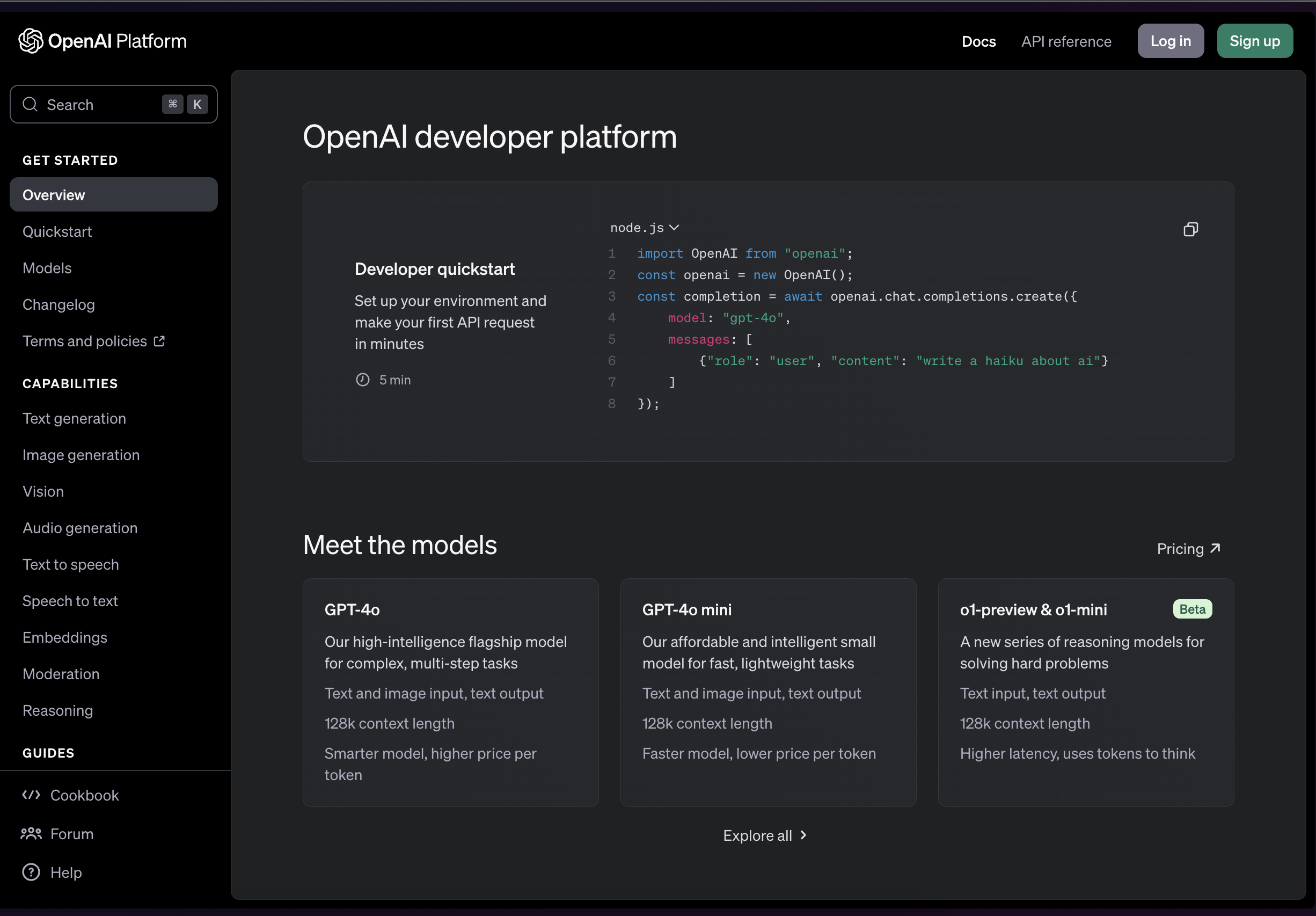Focus the Search input field
This screenshot has height=916, width=1316.
coord(113,104)
